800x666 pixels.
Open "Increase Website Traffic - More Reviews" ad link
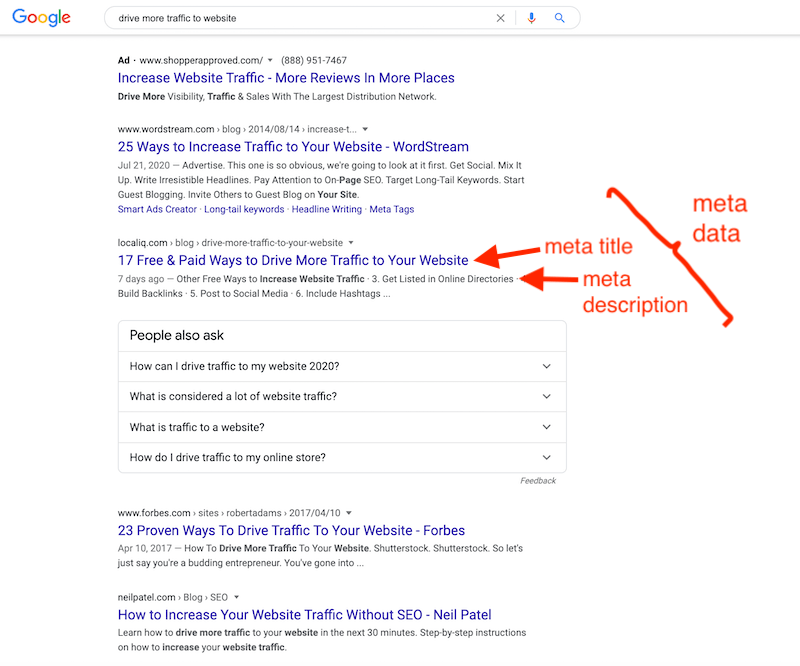coord(286,78)
